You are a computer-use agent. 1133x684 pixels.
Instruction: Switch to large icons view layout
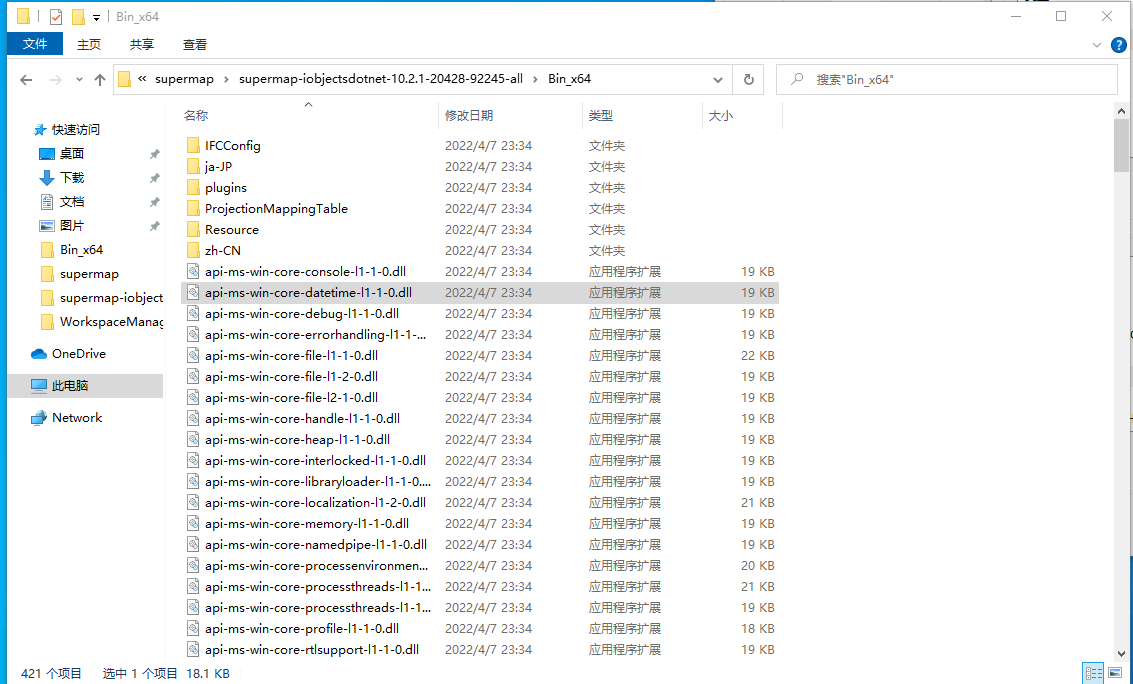1113,672
